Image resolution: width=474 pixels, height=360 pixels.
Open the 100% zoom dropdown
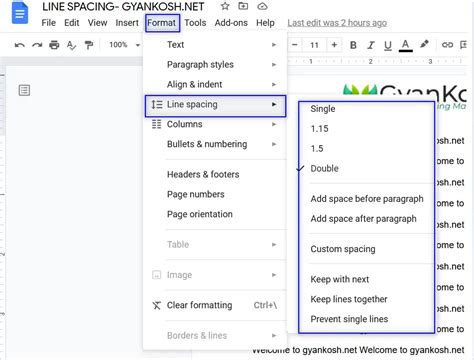point(125,45)
